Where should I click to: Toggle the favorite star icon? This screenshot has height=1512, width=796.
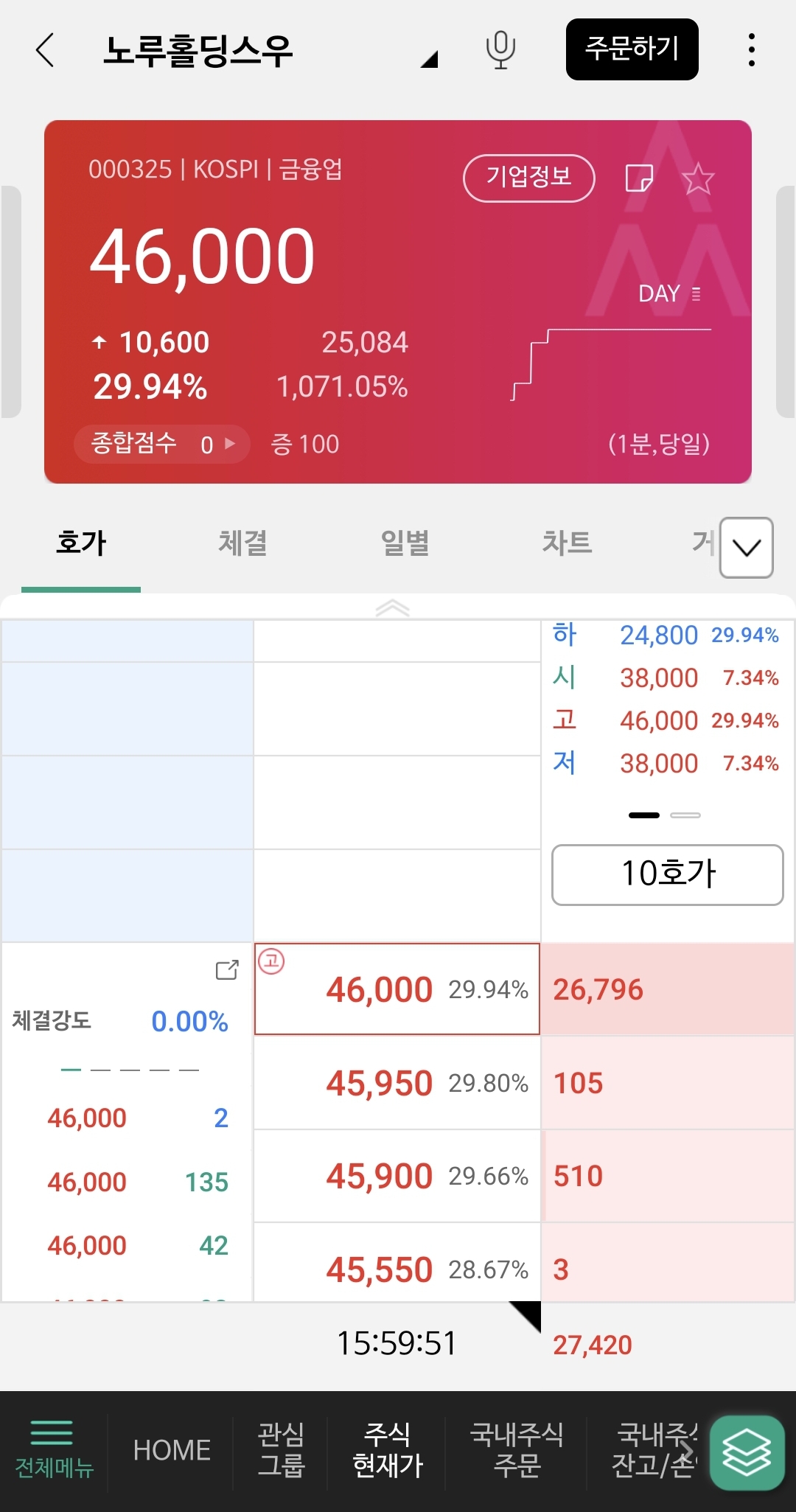[x=698, y=179]
